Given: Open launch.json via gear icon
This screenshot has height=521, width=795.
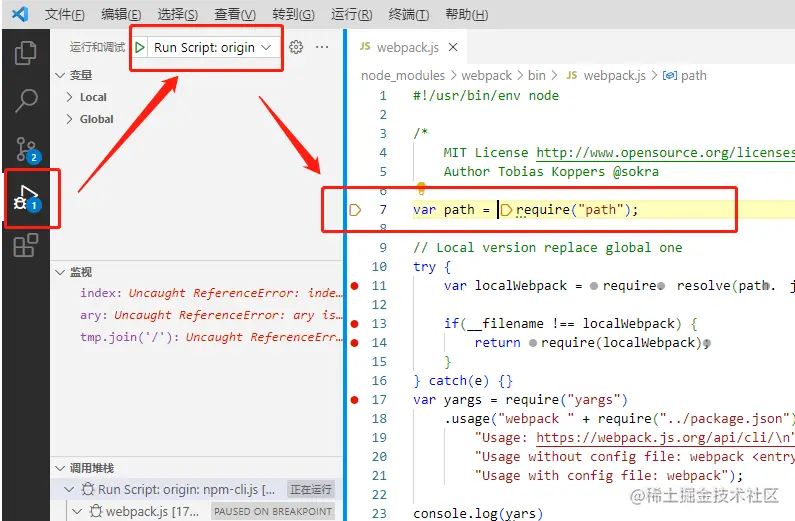Looking at the screenshot, I should (x=296, y=47).
